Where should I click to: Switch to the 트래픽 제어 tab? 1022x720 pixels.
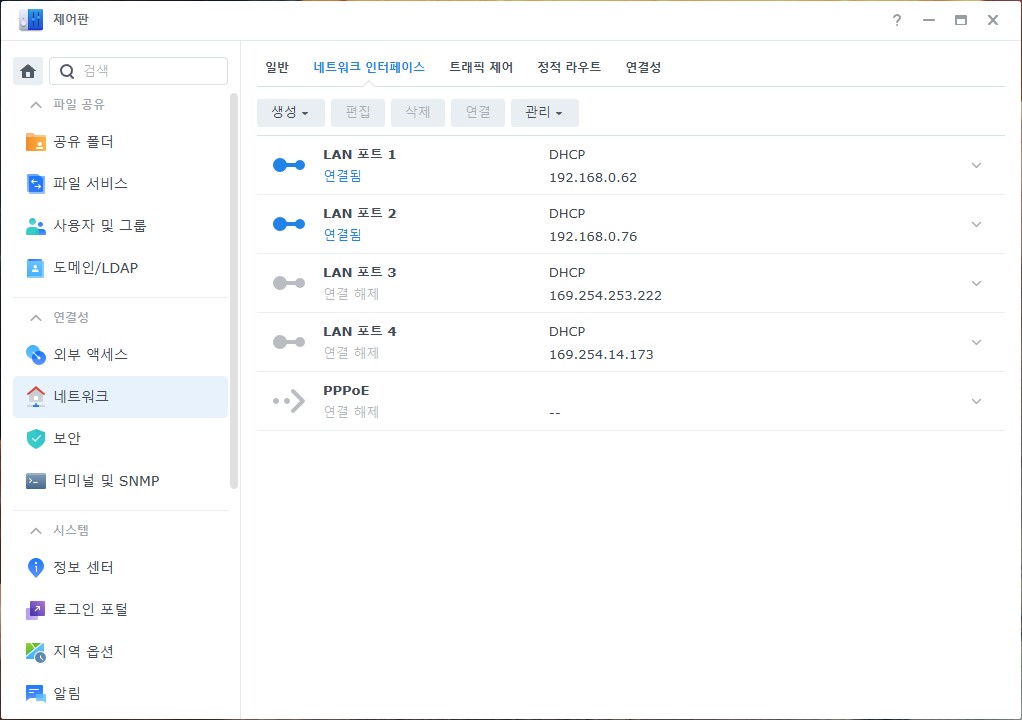tap(481, 67)
